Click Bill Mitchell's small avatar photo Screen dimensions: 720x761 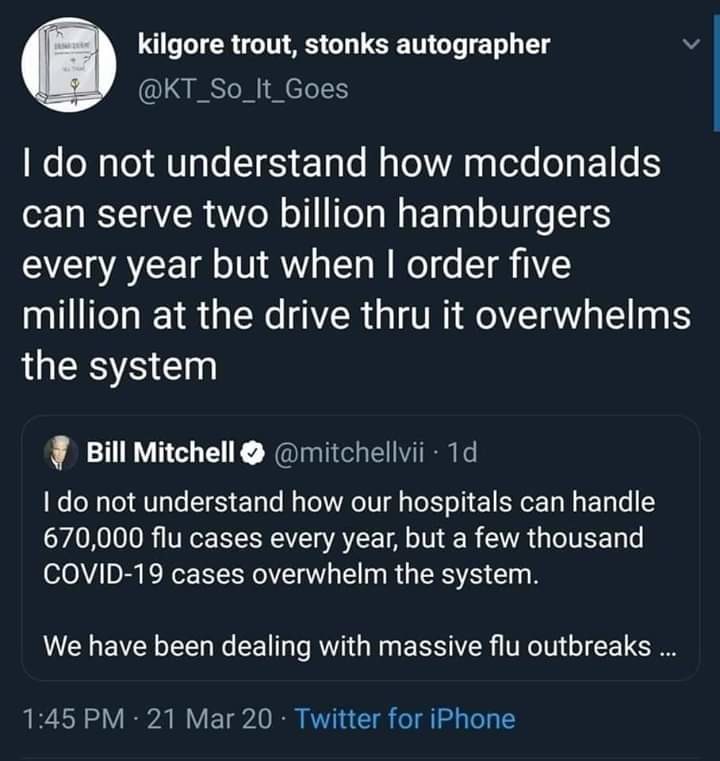coord(63,453)
